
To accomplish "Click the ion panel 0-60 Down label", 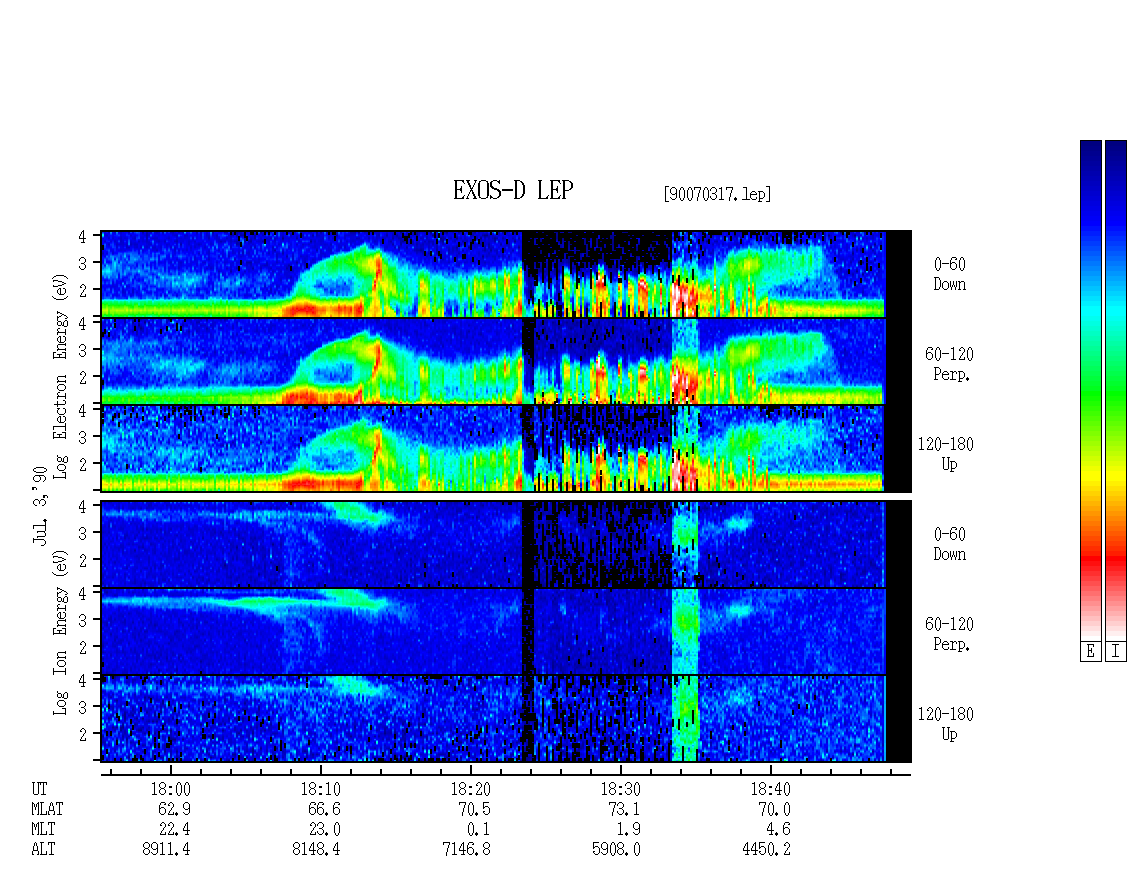I will [x=950, y=544].
